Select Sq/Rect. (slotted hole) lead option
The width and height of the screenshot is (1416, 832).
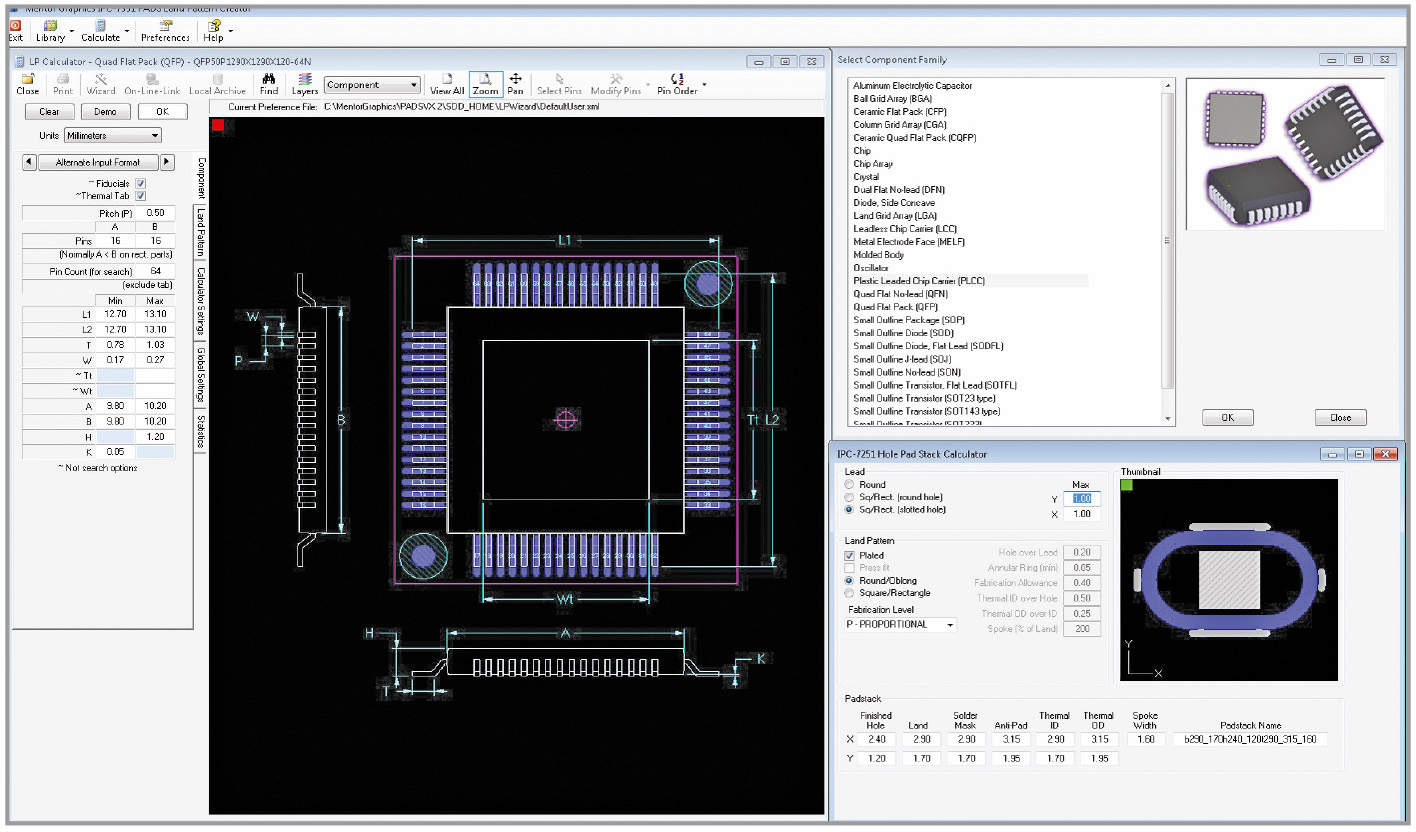(x=849, y=510)
